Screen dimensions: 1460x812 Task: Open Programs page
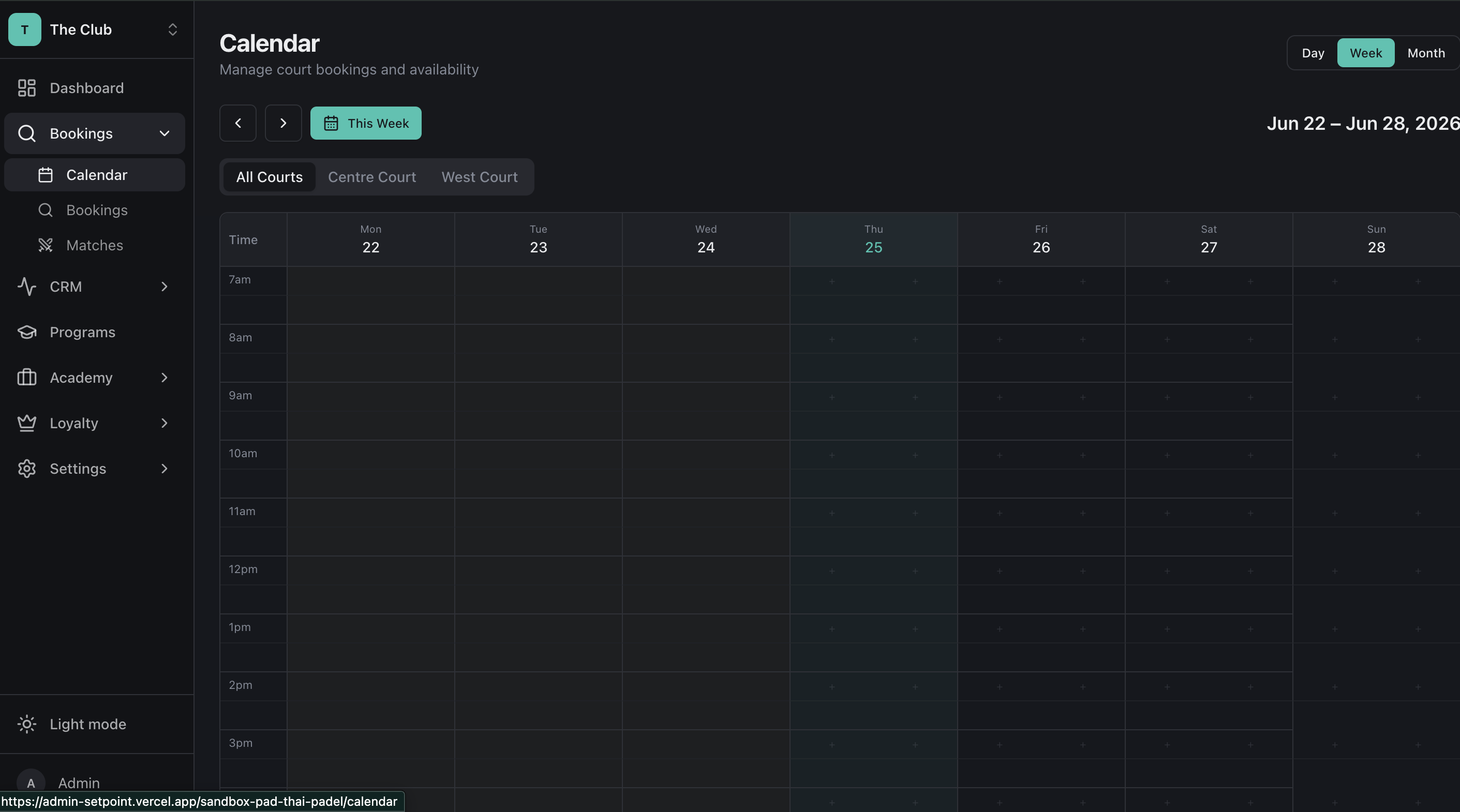click(x=95, y=332)
